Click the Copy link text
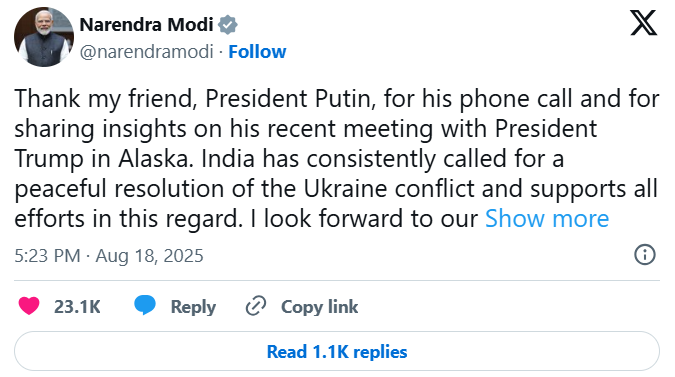Image resolution: width=675 pixels, height=377 pixels. tap(319, 307)
